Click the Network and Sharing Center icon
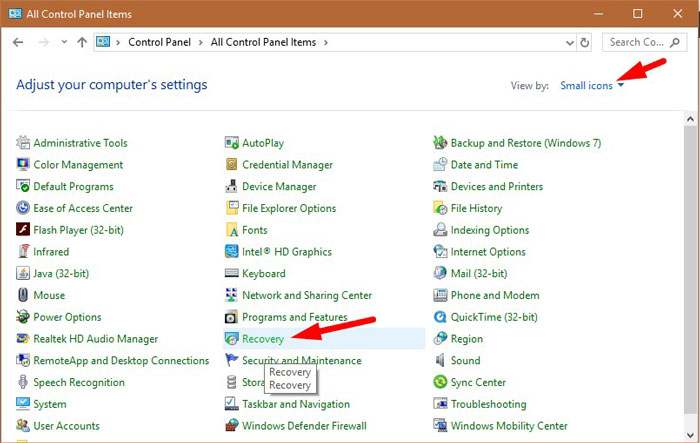 pyautogui.click(x=231, y=295)
